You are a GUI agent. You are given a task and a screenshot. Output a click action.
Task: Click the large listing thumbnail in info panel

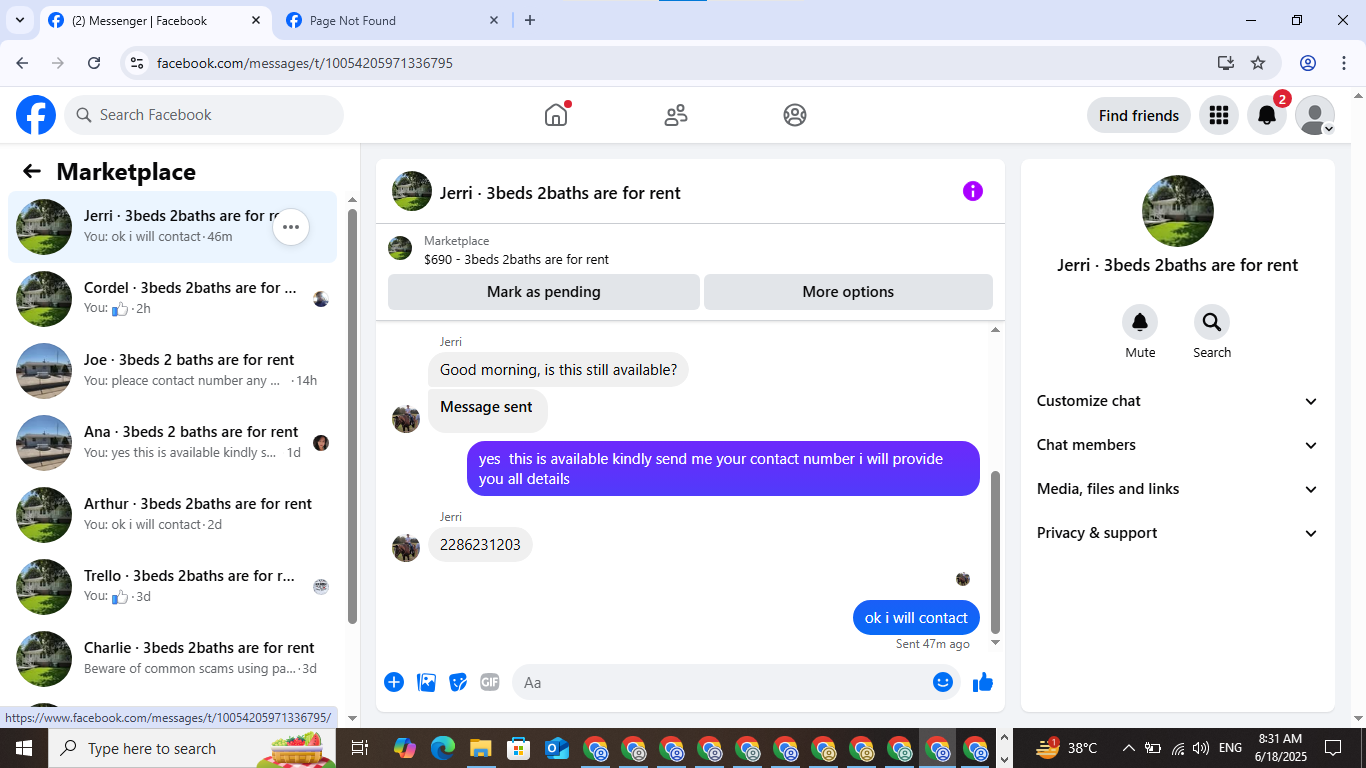1178,211
